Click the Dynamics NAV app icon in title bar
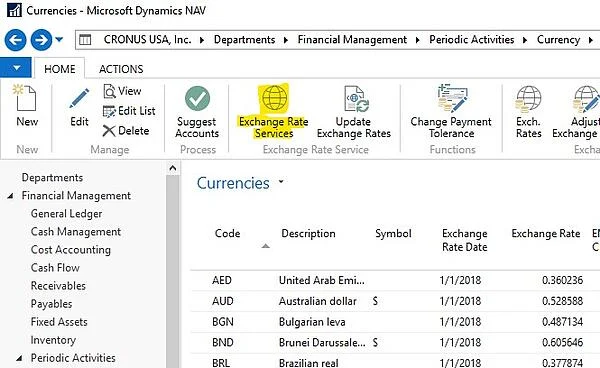Viewport: 600px width, 368px height. click(15, 10)
